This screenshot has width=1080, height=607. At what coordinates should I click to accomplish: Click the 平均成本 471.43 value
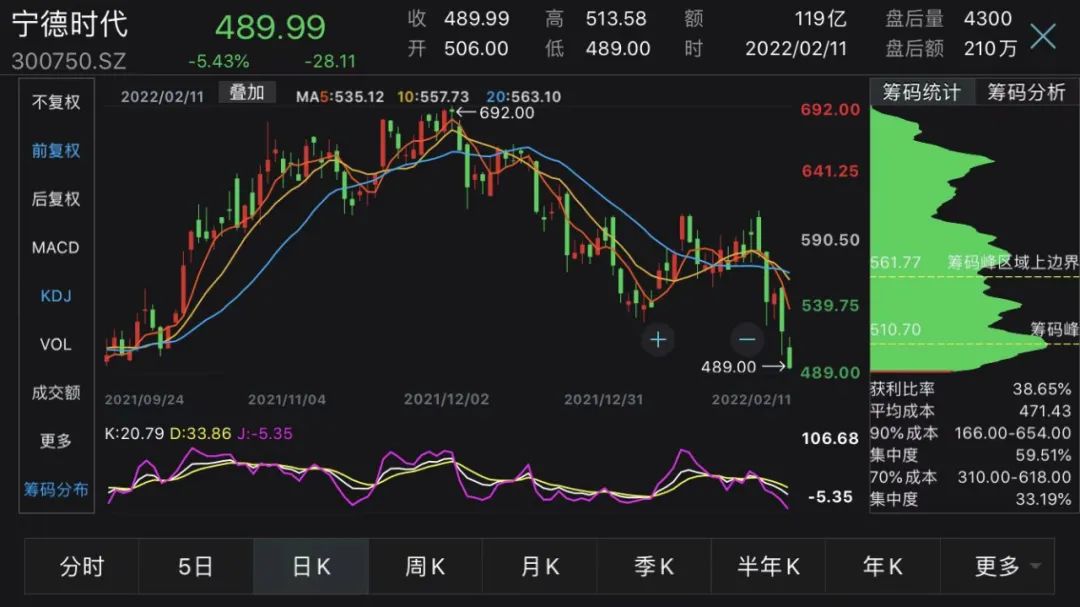1045,411
